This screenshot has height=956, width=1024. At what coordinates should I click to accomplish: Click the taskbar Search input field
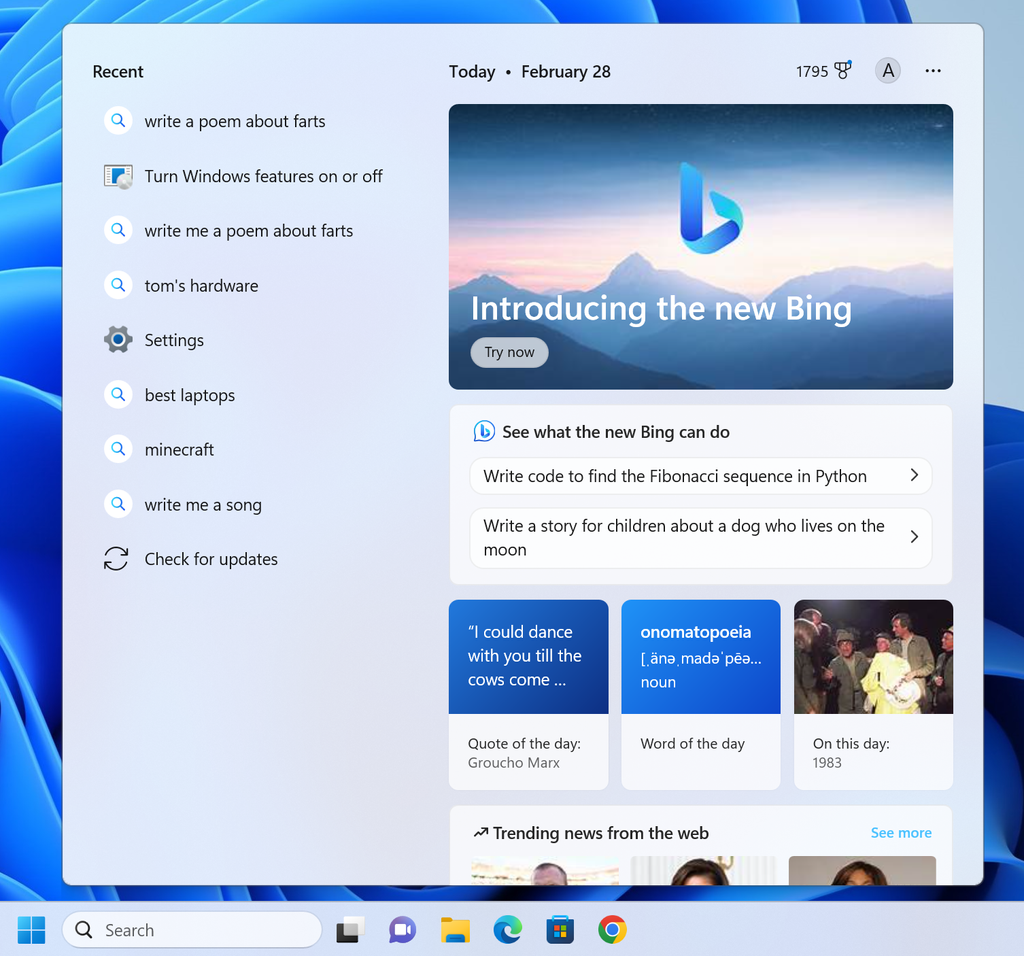click(192, 930)
